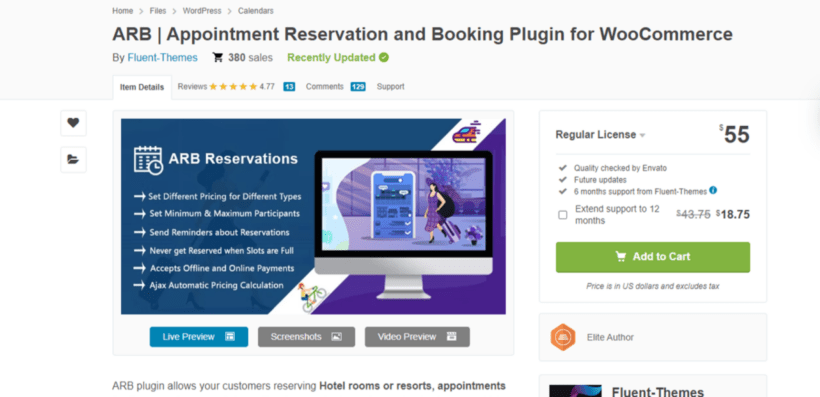This screenshot has height=397, width=820.
Task: Click the Video Preview film icon
Action: (x=451, y=337)
